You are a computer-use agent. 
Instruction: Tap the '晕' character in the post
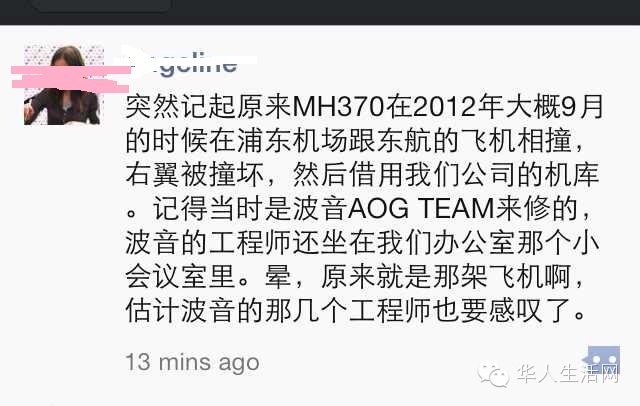(278, 276)
